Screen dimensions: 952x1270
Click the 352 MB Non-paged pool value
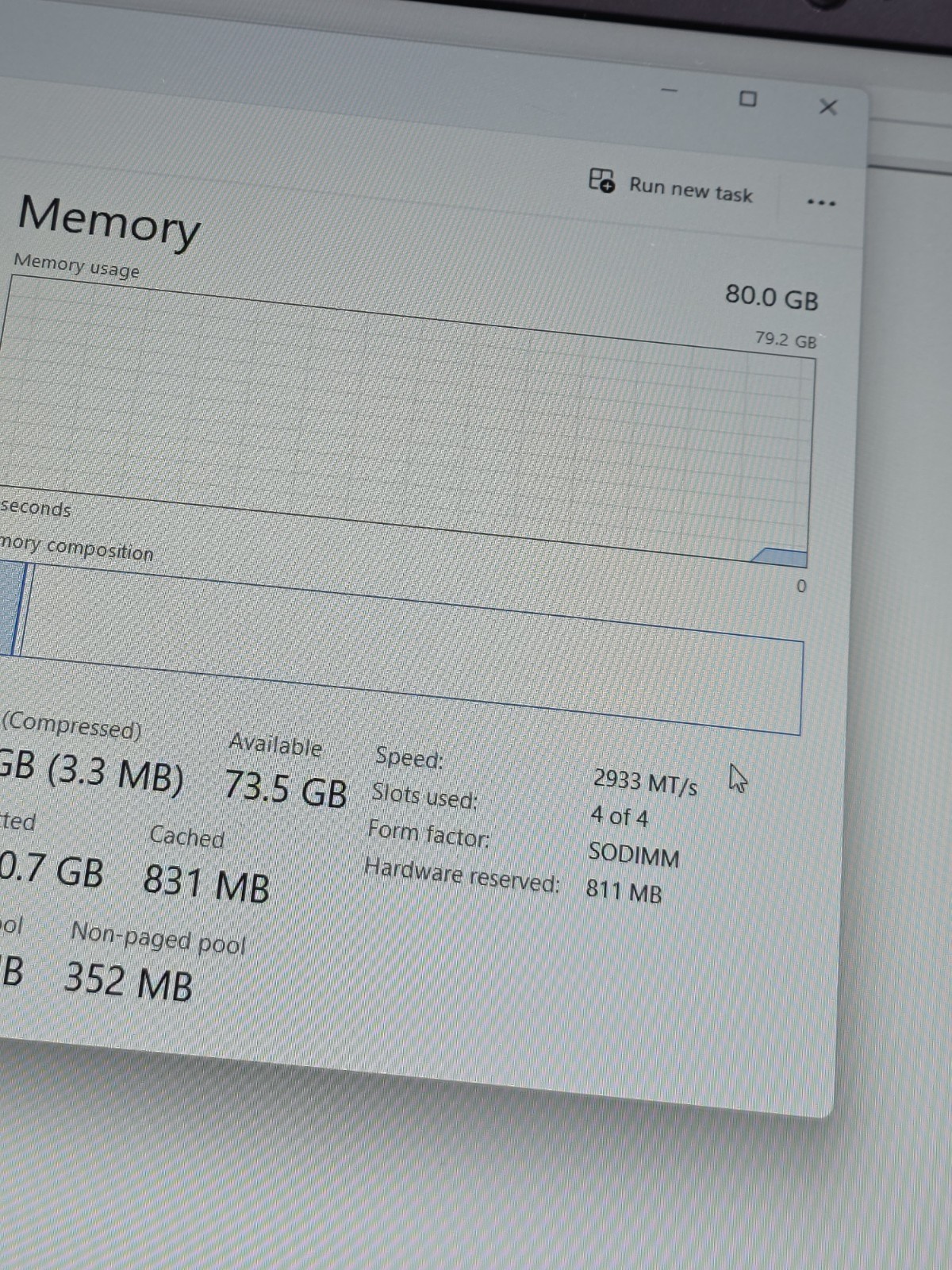[x=129, y=981]
